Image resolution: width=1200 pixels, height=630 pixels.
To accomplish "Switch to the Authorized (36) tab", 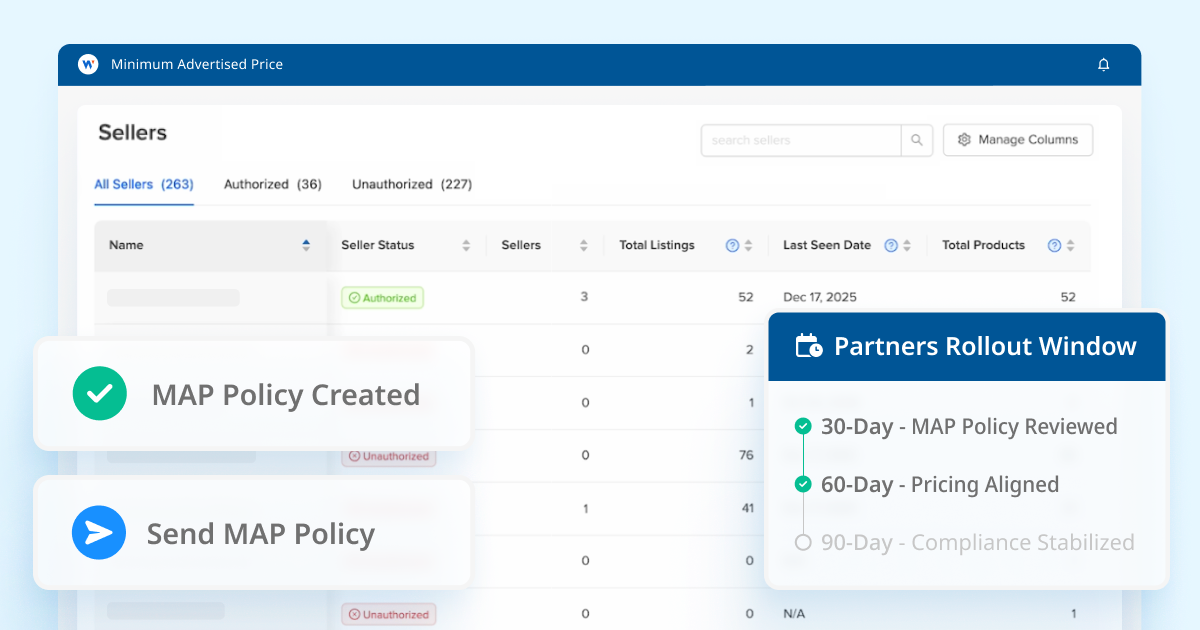I will (x=272, y=185).
